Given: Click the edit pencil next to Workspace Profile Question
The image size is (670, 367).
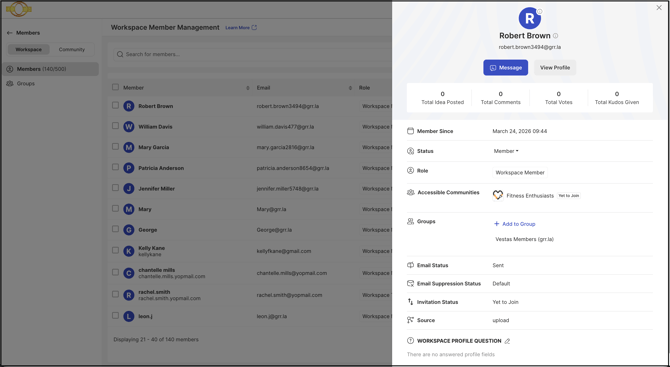Looking at the screenshot, I should pos(507,341).
